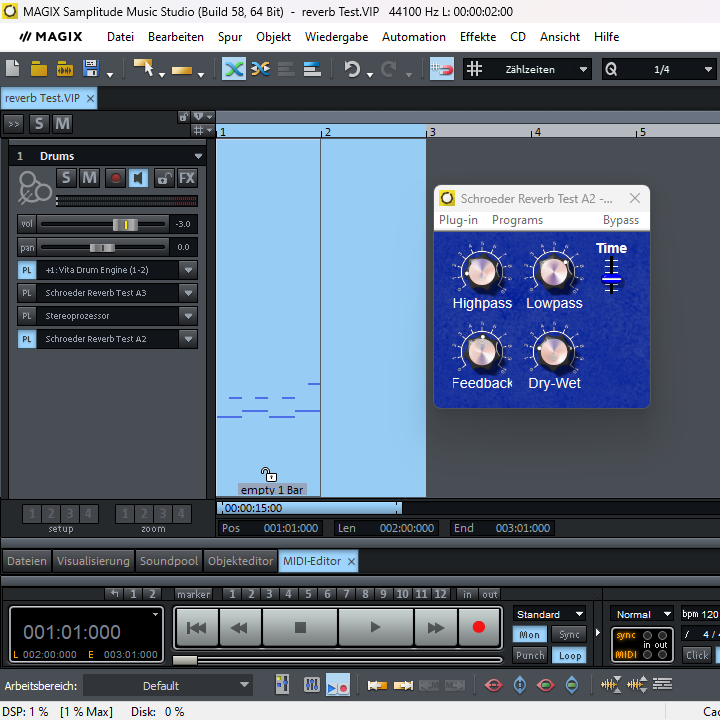Solo the Drums track
Viewport: 720px width, 720px height.
(66, 178)
